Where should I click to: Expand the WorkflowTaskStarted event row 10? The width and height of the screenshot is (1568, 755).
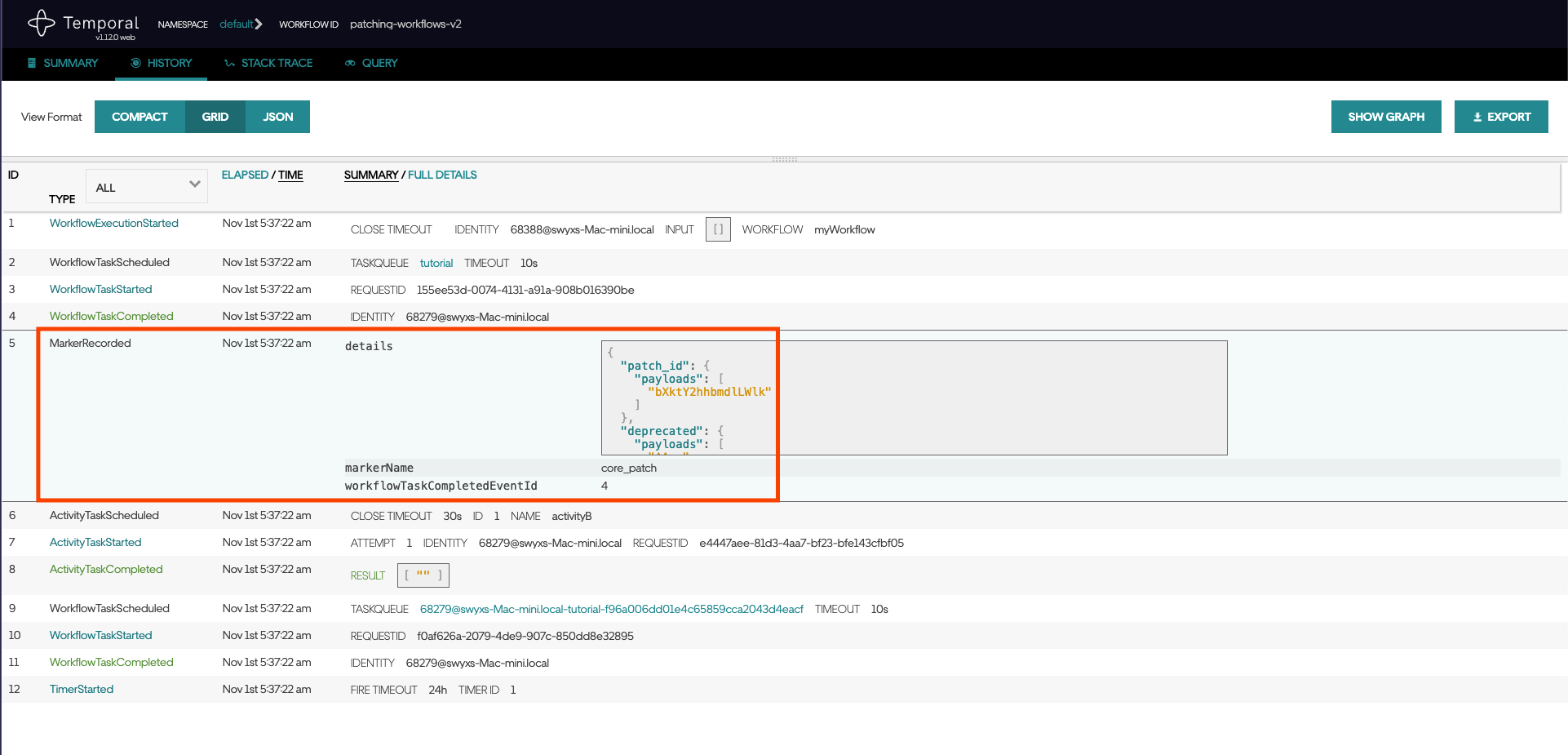[x=101, y=635]
